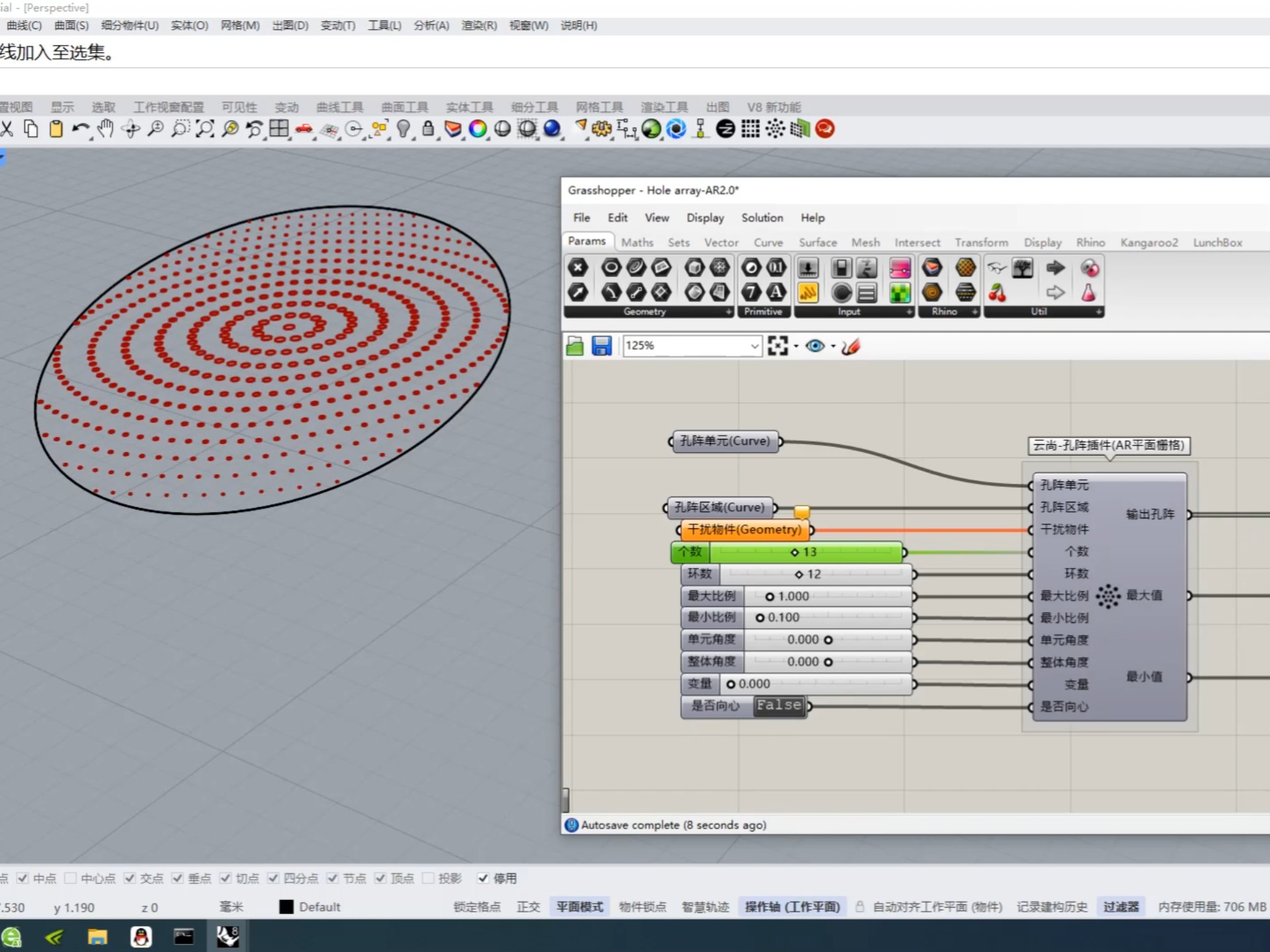
Task: Open the 曲面(S) menu in Rhino
Action: [x=71, y=25]
